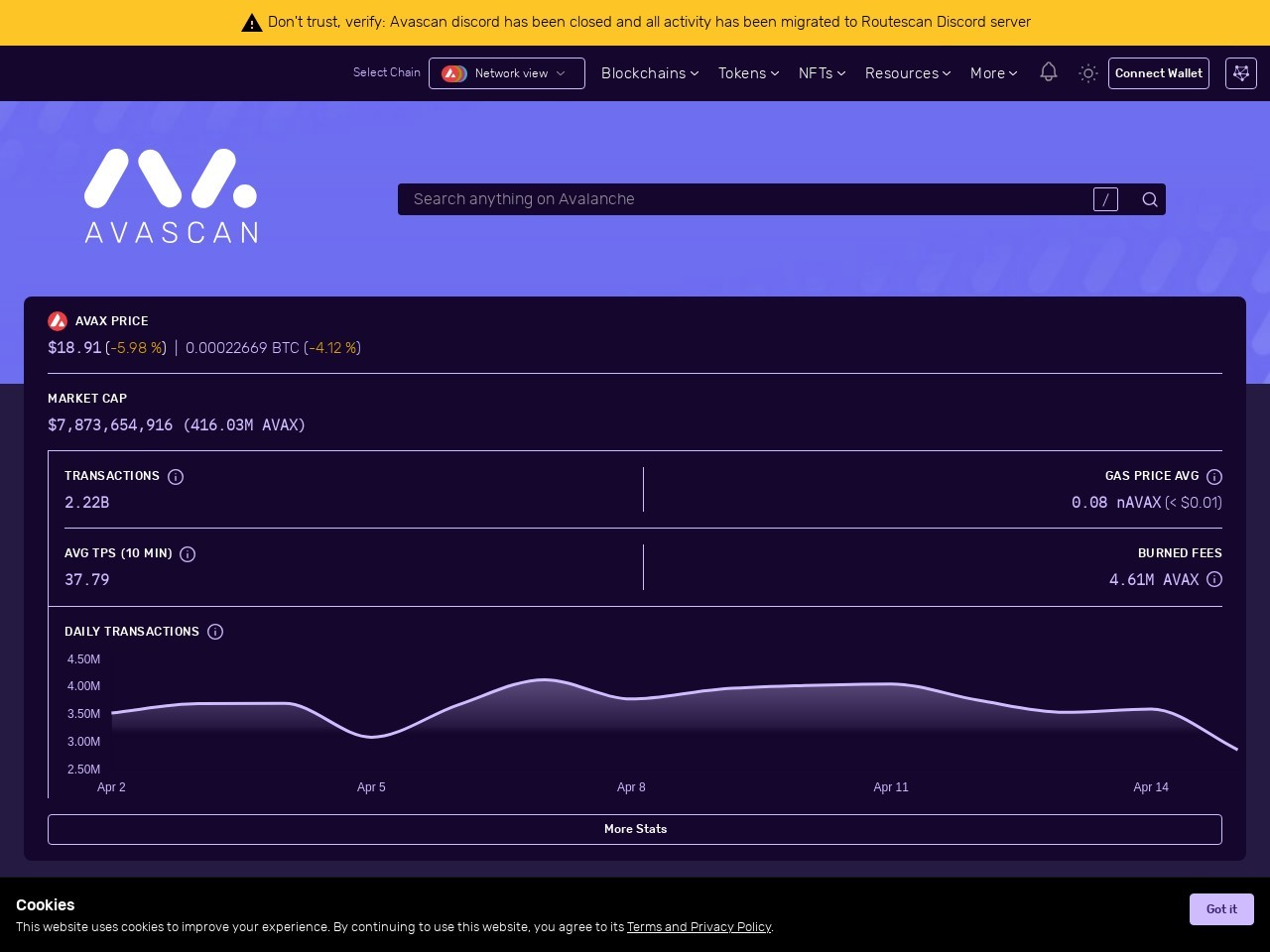Click the Gas Price Avg info icon
Viewport: 1270px width, 952px height.
pyautogui.click(x=1213, y=477)
